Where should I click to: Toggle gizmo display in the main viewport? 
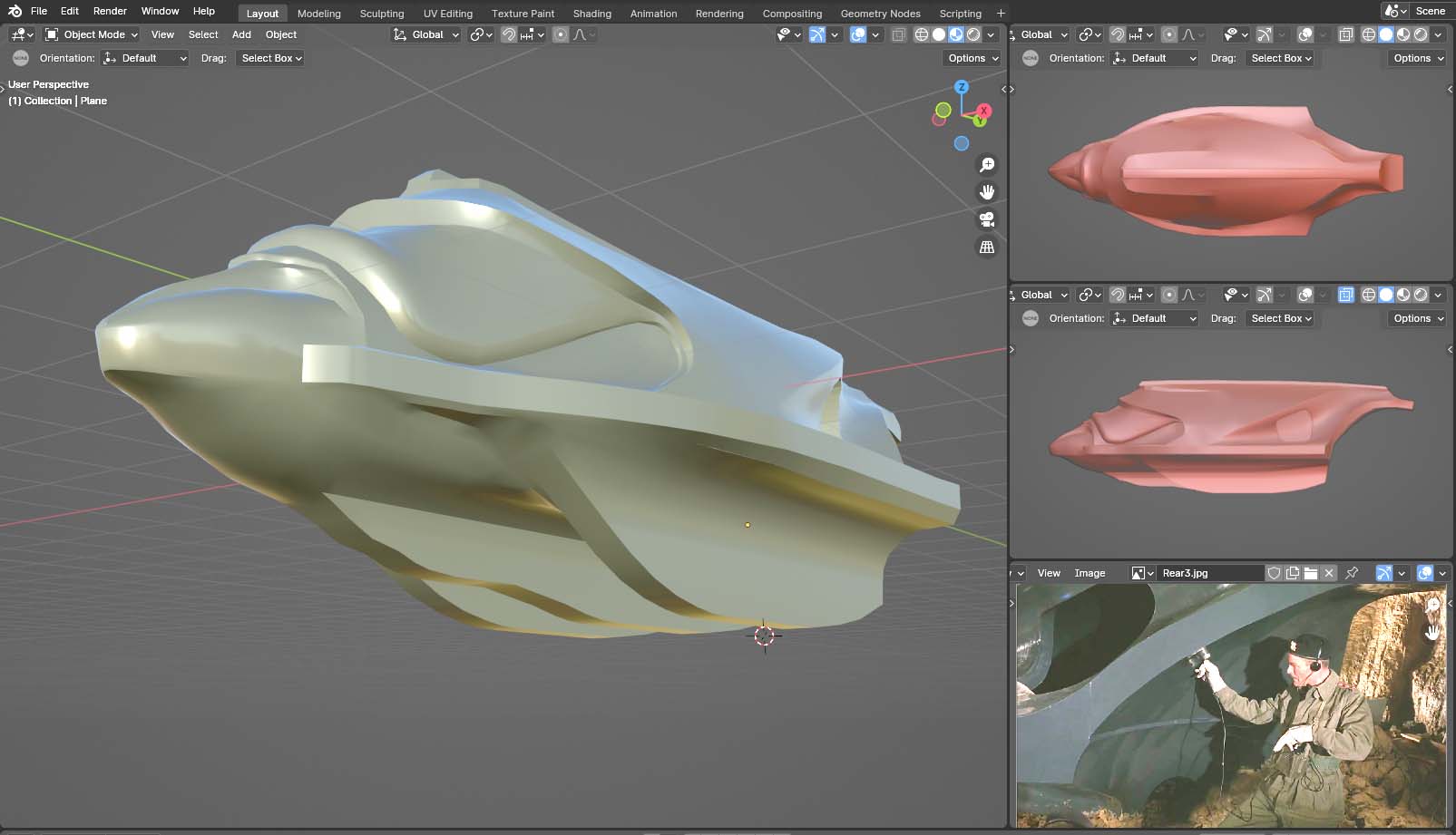click(817, 34)
